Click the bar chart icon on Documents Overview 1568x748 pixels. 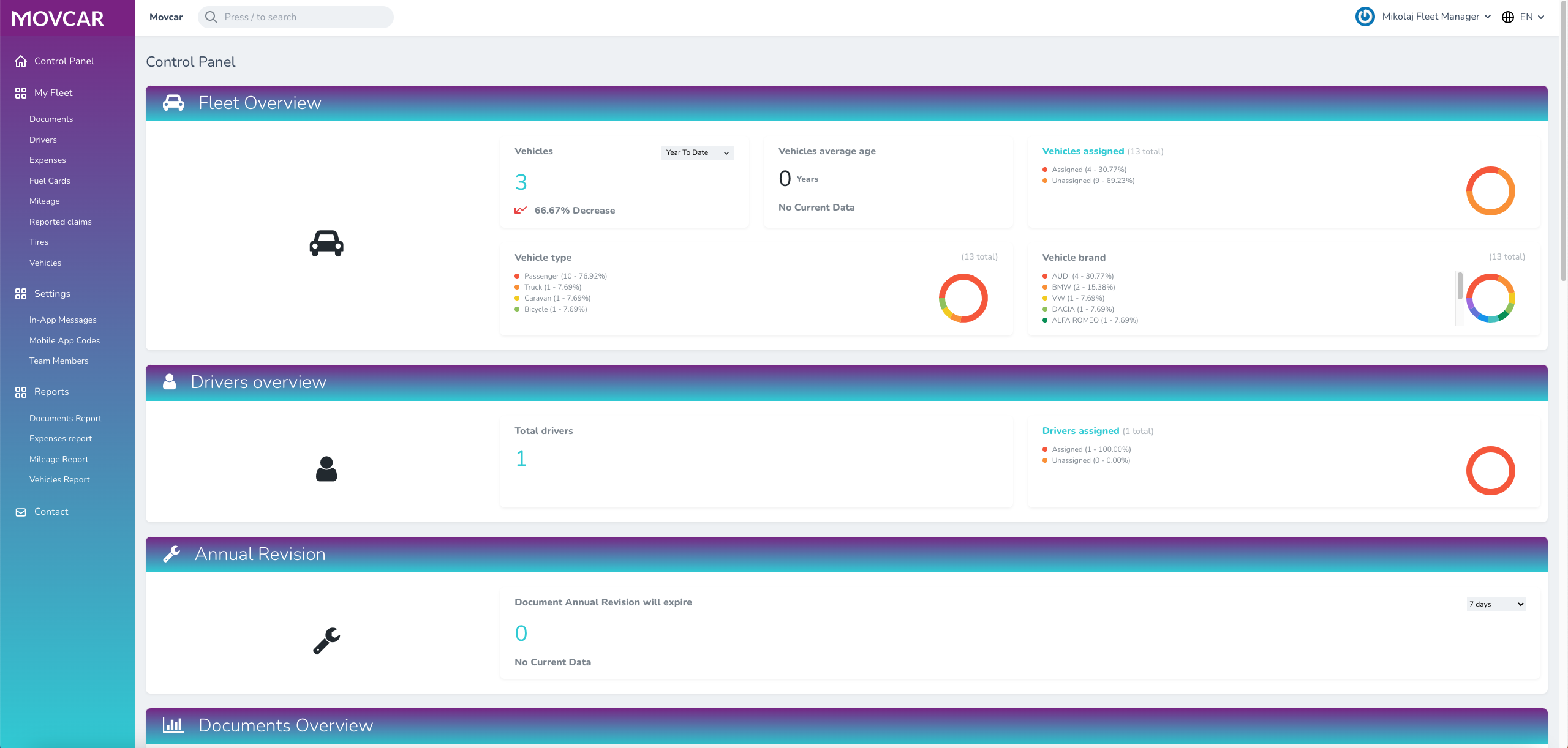pos(173,725)
